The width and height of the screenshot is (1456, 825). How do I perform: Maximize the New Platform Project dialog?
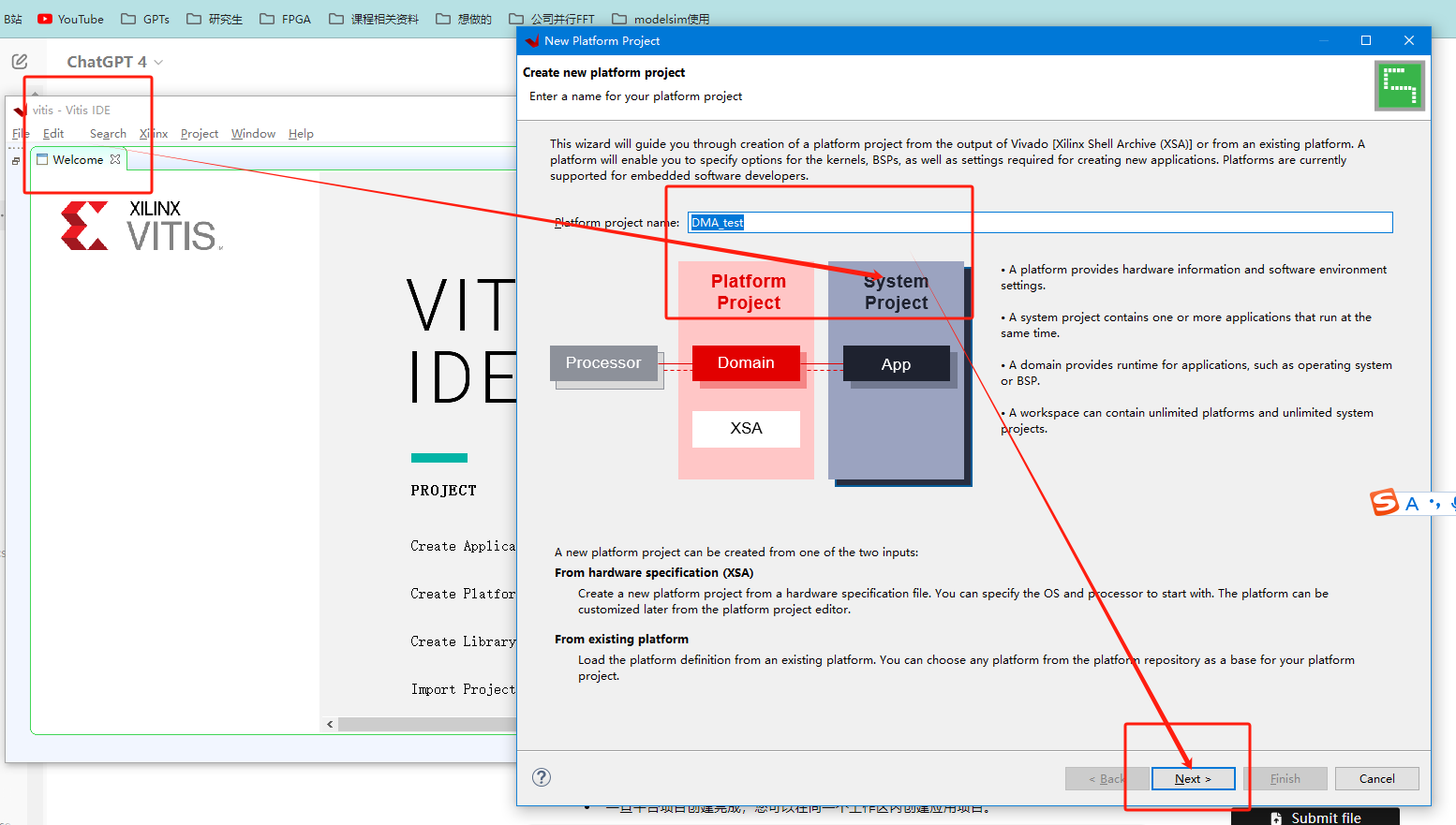1366,40
